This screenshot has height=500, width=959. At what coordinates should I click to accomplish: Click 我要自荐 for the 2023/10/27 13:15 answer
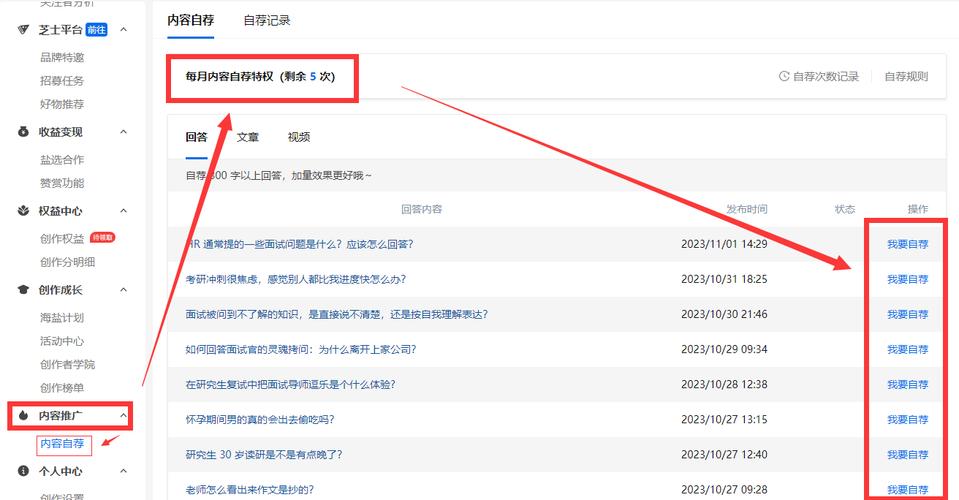tap(908, 419)
